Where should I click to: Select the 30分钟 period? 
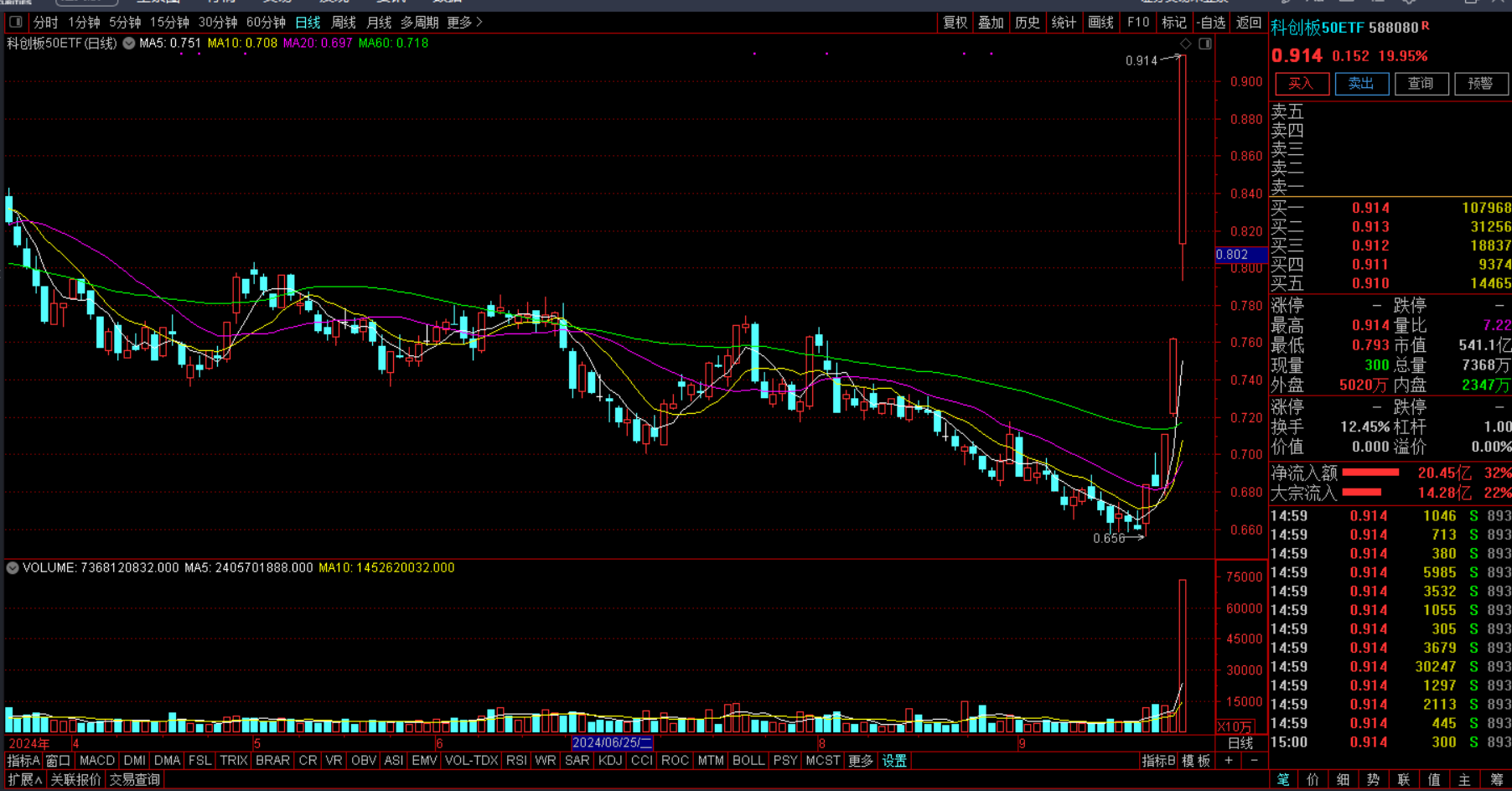tap(218, 23)
